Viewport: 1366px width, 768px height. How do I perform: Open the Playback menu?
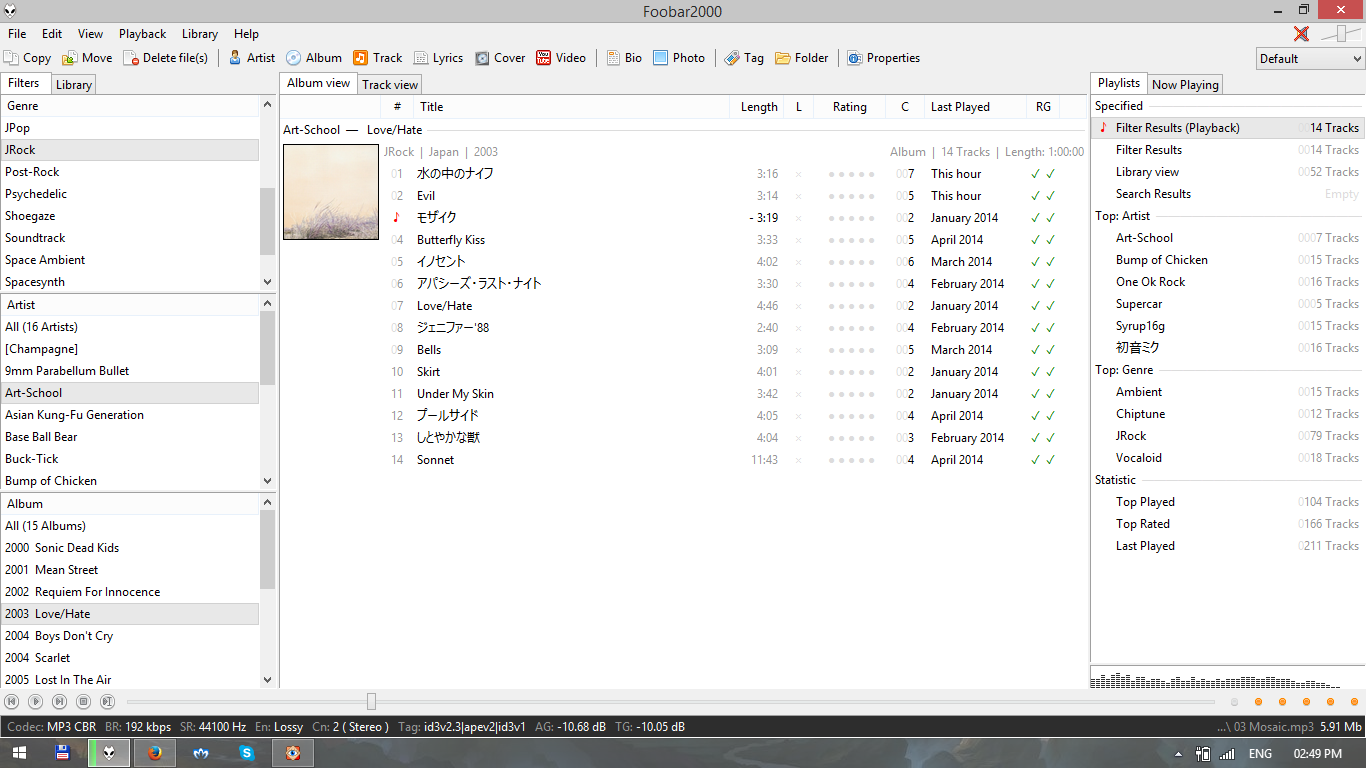(x=143, y=34)
